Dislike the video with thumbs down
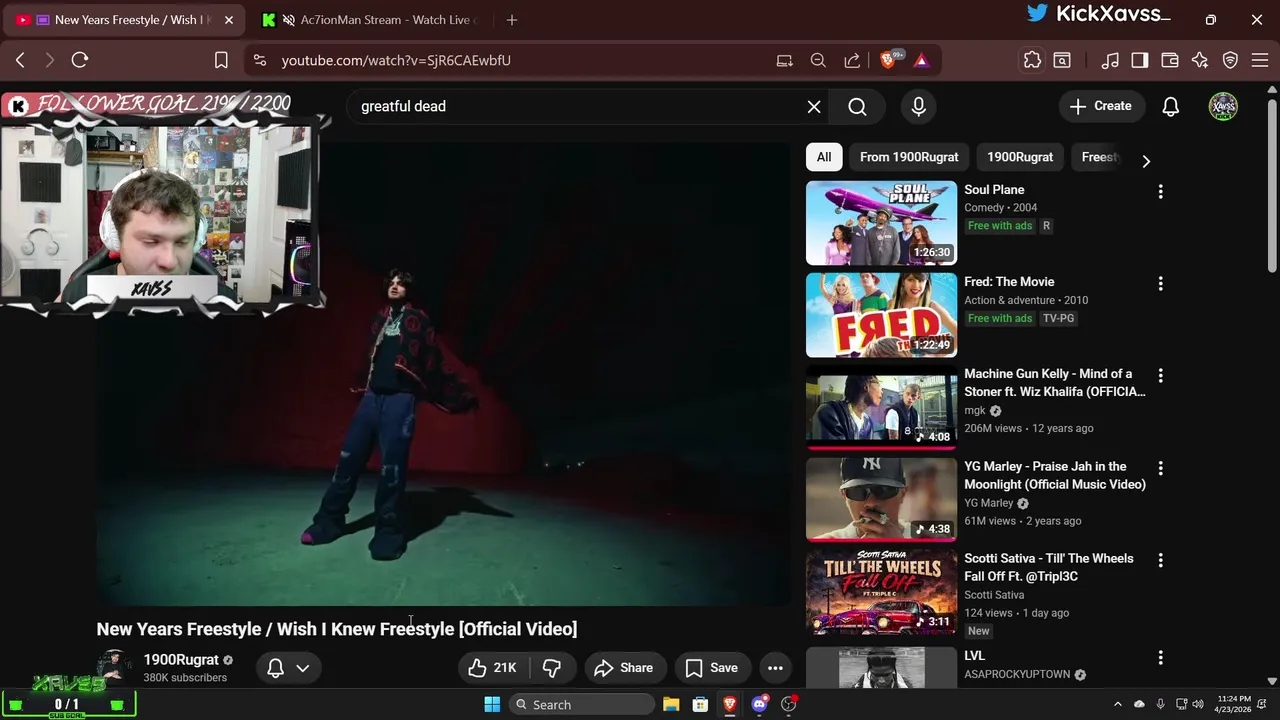Screen dimensions: 1280x720 click(x=551, y=668)
